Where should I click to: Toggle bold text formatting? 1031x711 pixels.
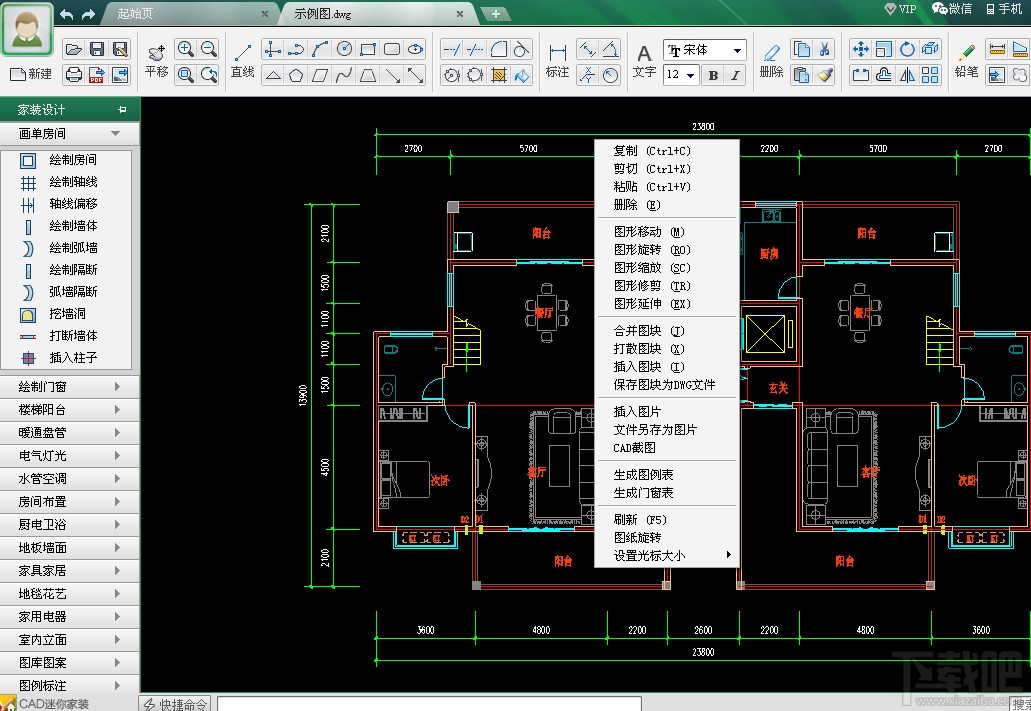(x=713, y=75)
